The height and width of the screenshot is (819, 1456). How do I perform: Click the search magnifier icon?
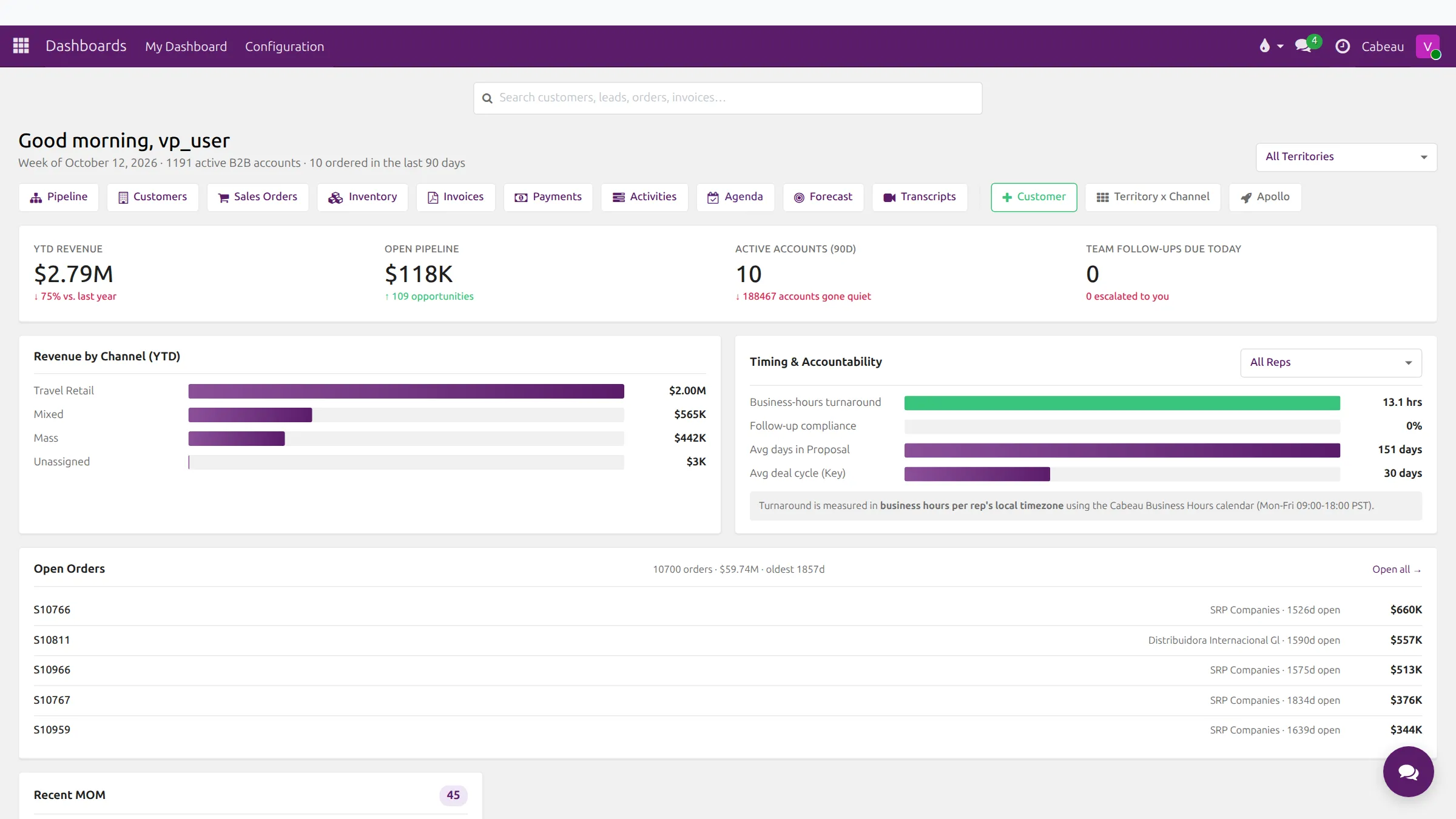(487, 98)
